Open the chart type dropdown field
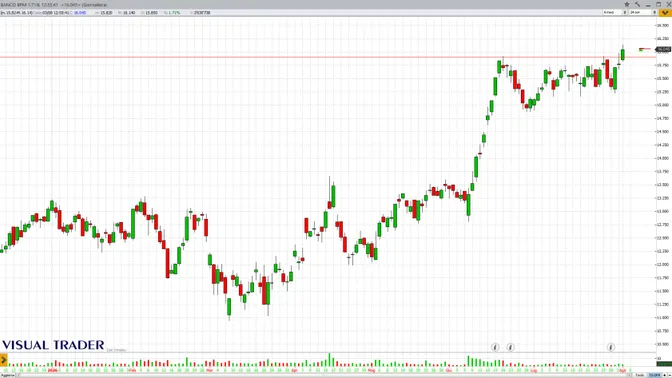The image size is (672, 378). [x=612, y=12]
